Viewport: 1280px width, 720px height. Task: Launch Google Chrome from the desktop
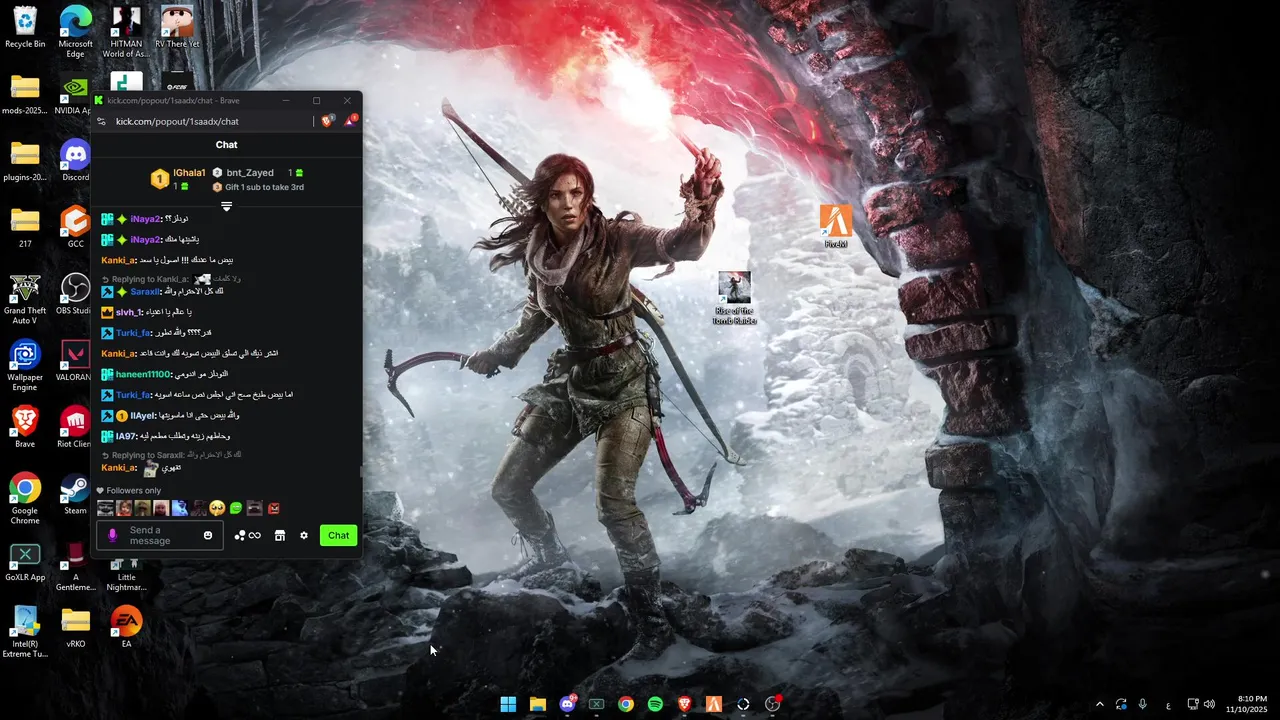[25, 500]
